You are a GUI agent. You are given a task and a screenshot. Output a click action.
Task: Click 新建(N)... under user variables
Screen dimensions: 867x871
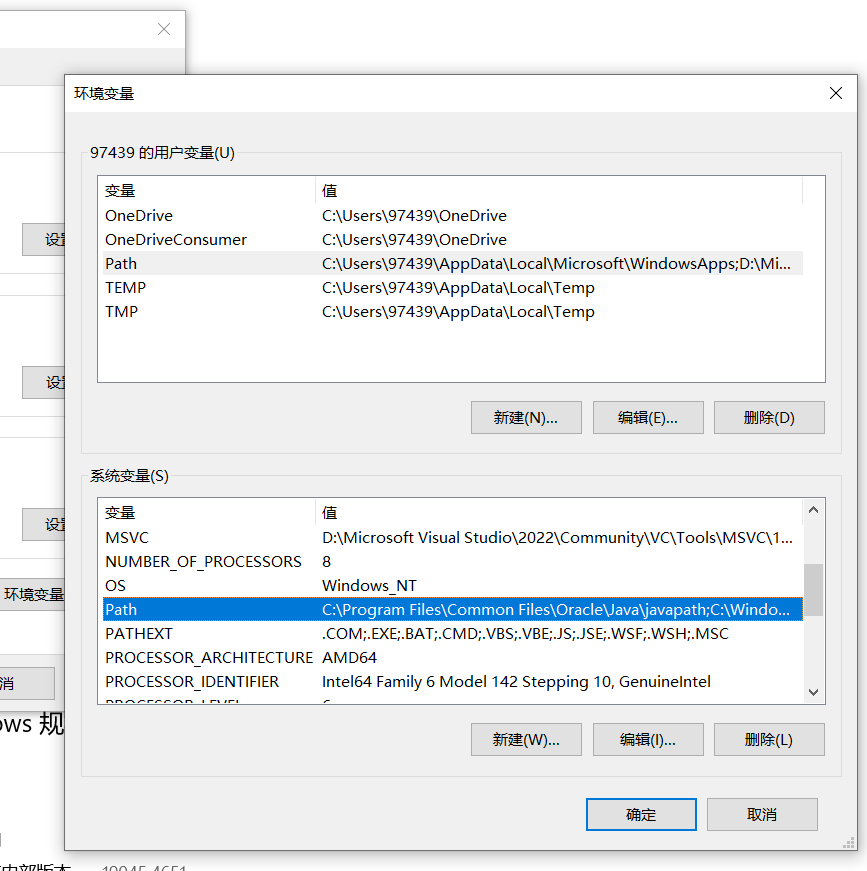(526, 418)
